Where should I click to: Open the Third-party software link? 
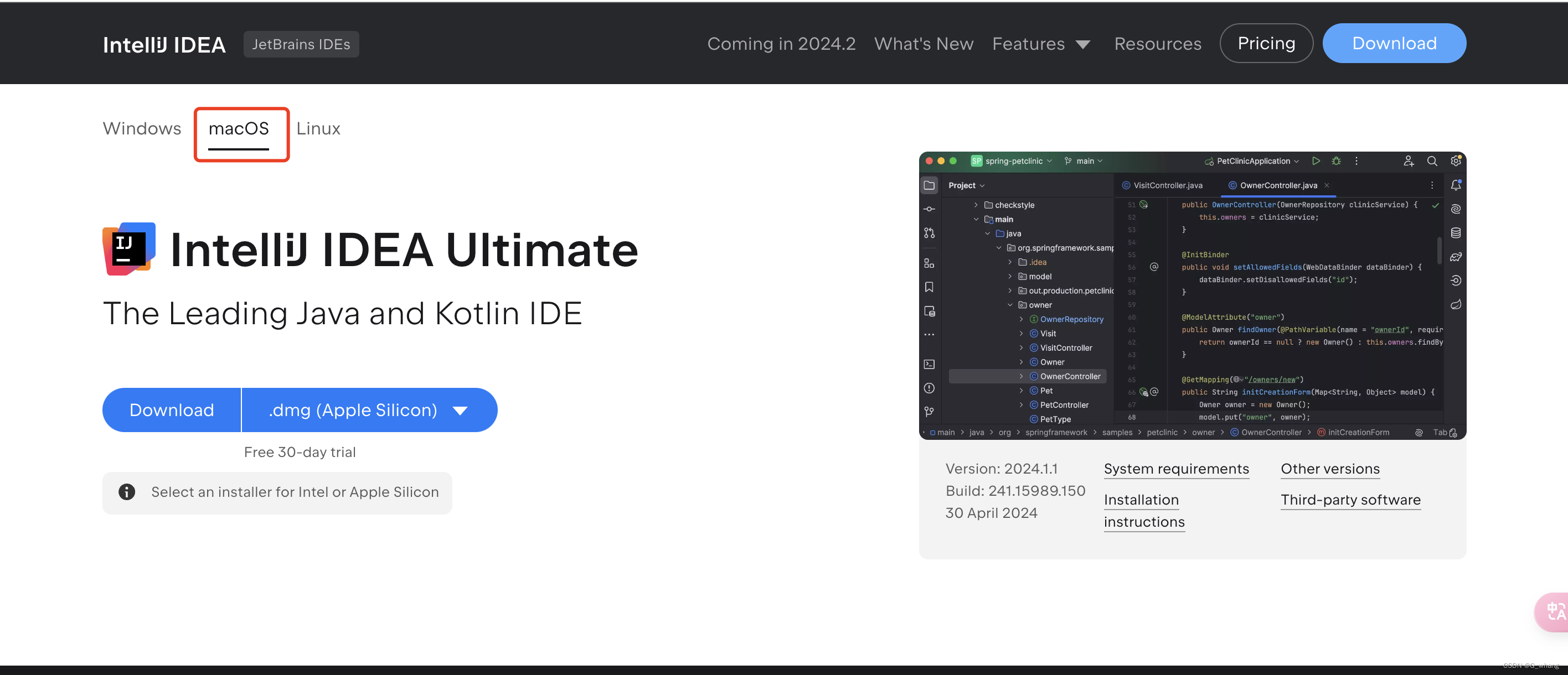point(1350,500)
